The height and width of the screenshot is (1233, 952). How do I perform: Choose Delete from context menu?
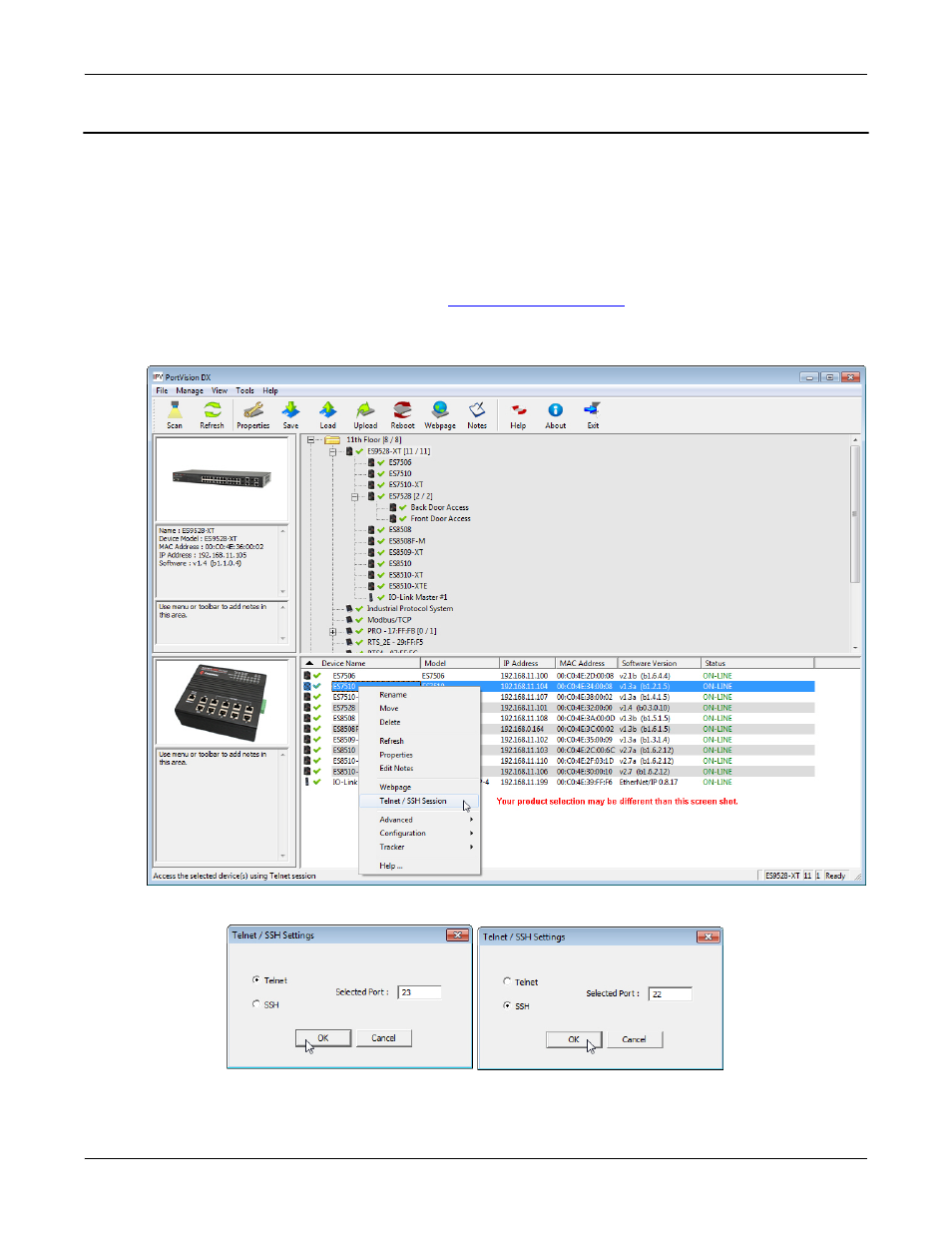[x=419, y=722]
